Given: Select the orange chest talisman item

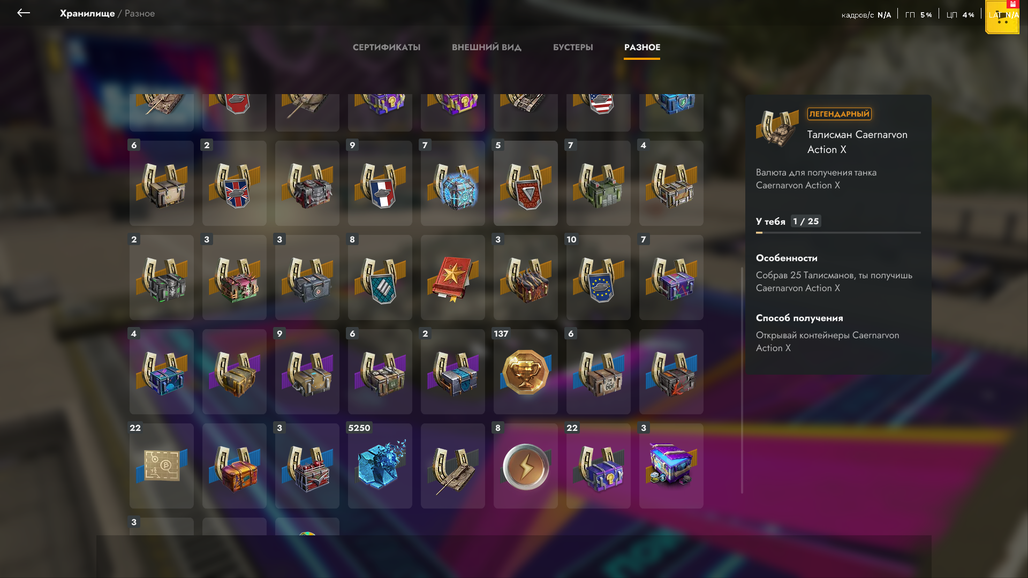Looking at the screenshot, I should [x=234, y=466].
